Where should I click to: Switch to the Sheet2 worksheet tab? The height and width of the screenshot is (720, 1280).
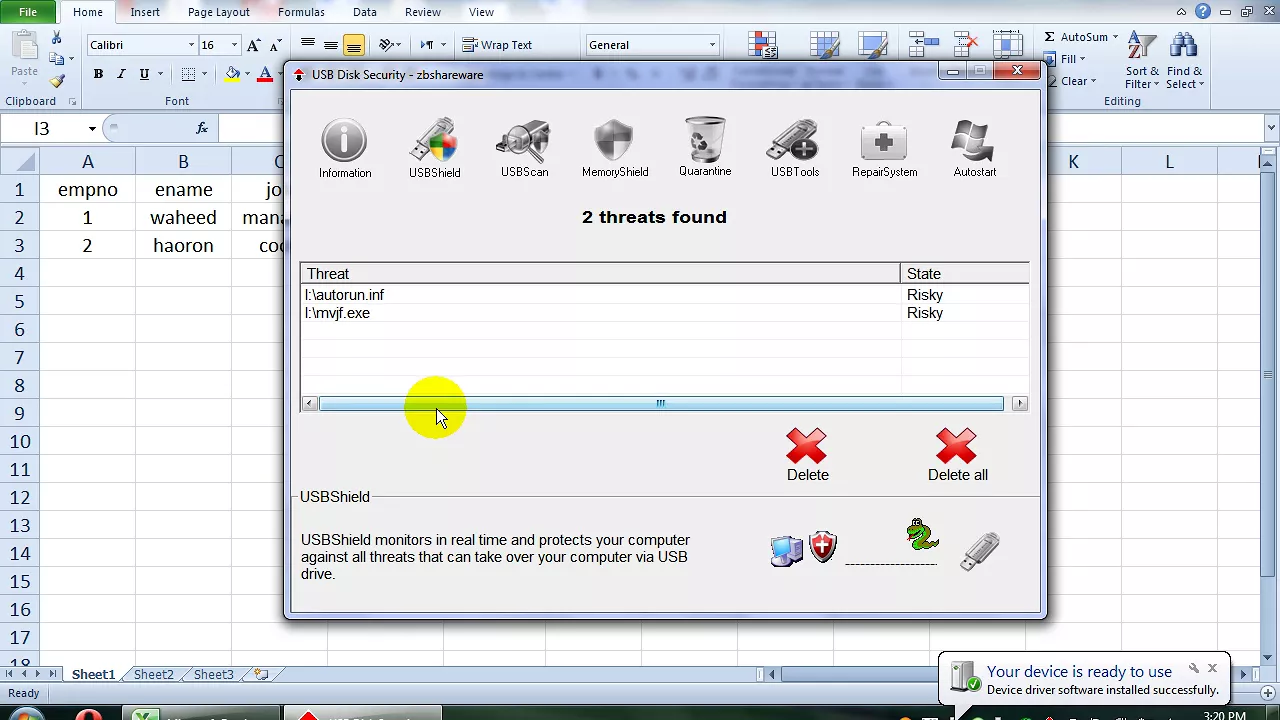pyautogui.click(x=154, y=675)
